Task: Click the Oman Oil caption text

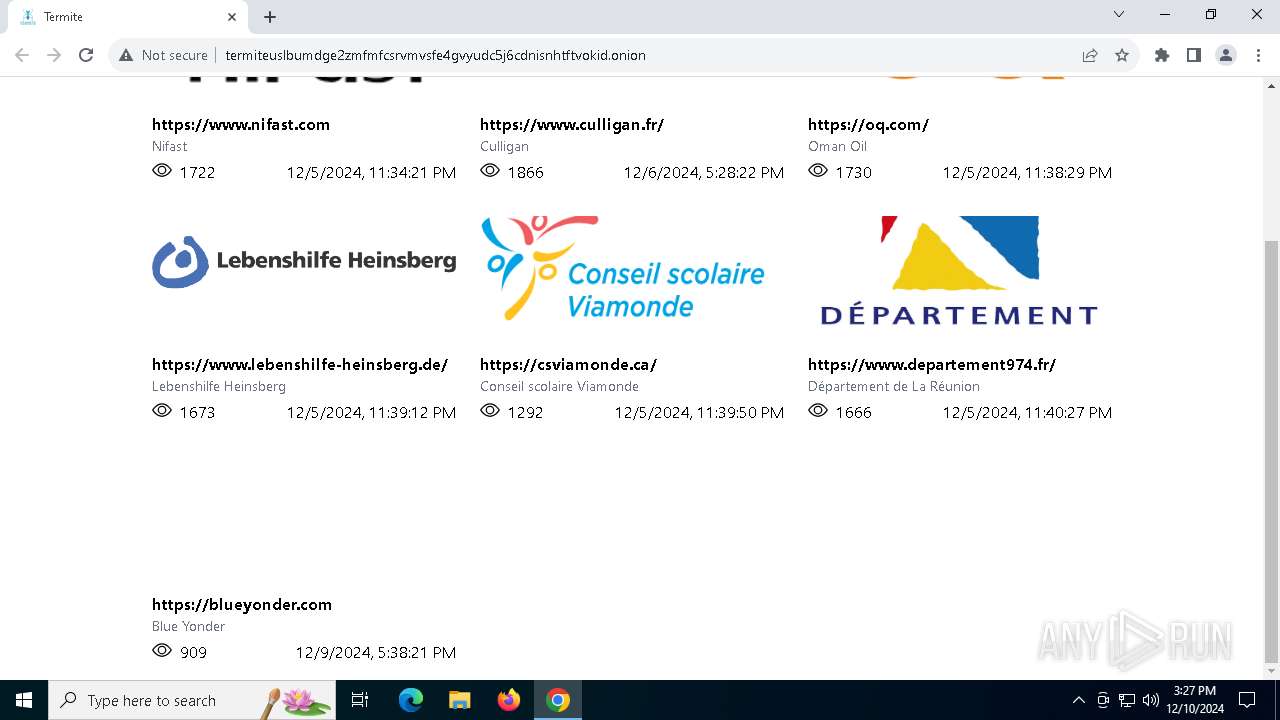Action: click(x=837, y=146)
